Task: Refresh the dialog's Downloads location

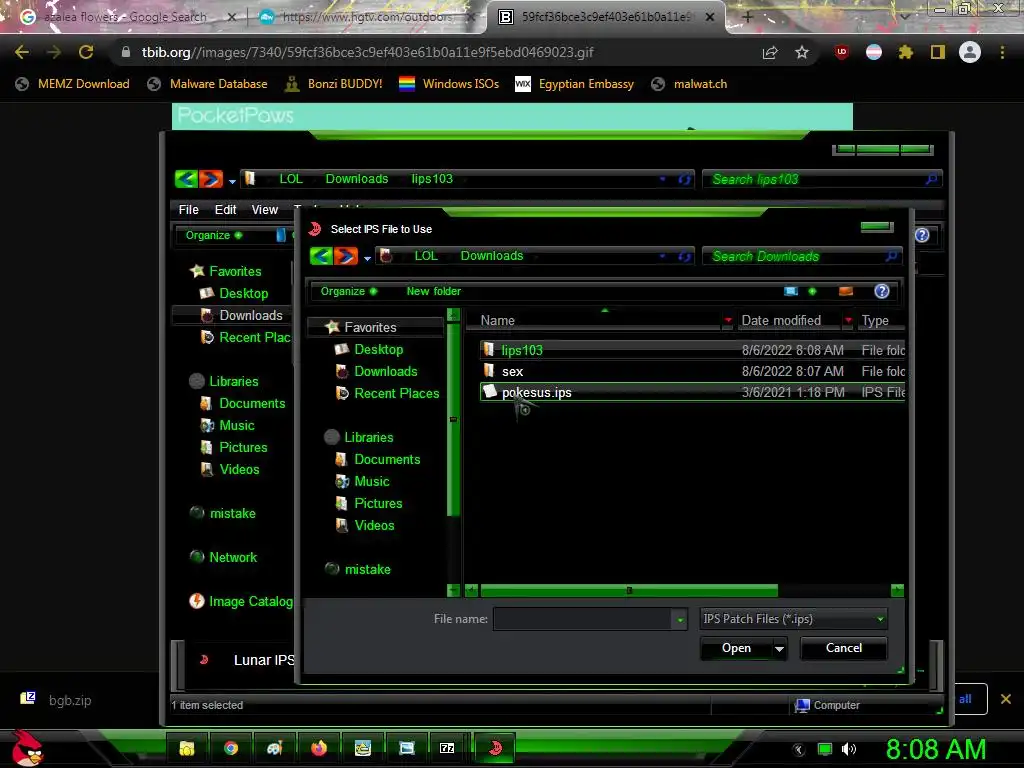Action: tap(684, 257)
